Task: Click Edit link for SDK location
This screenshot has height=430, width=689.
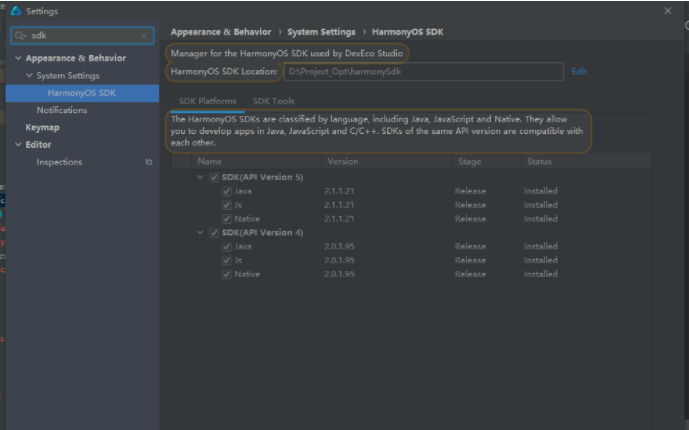Action: 579,72
